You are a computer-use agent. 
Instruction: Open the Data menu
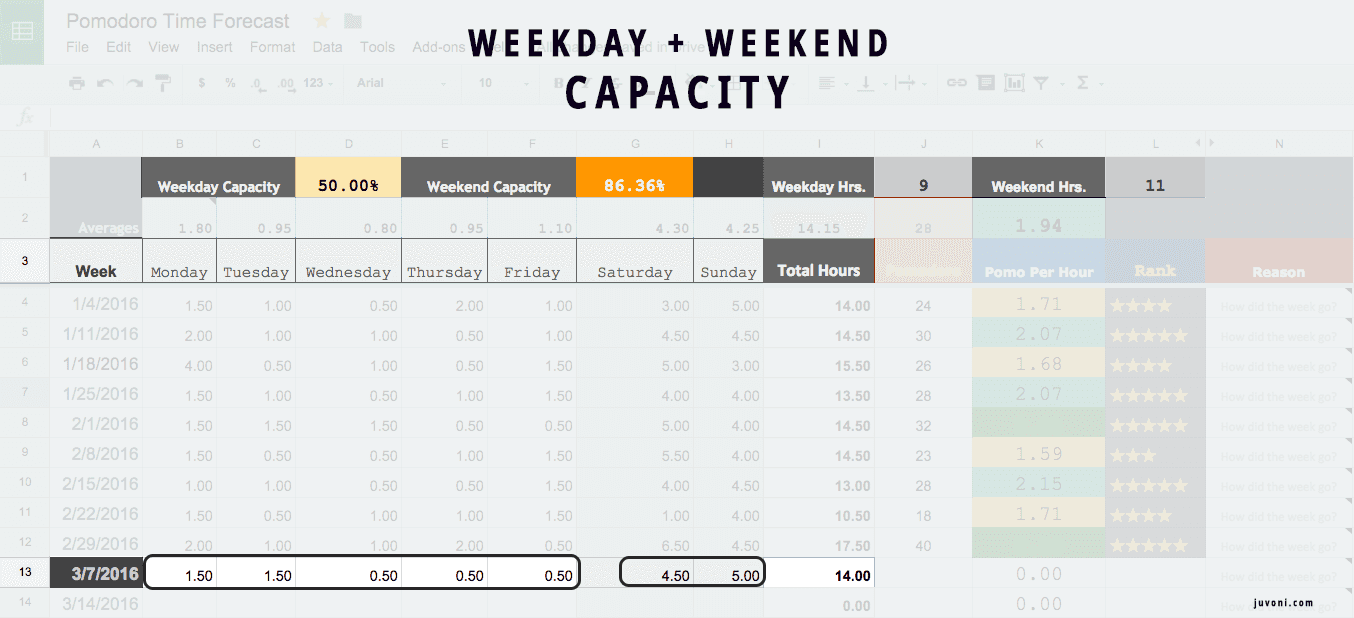pos(327,47)
